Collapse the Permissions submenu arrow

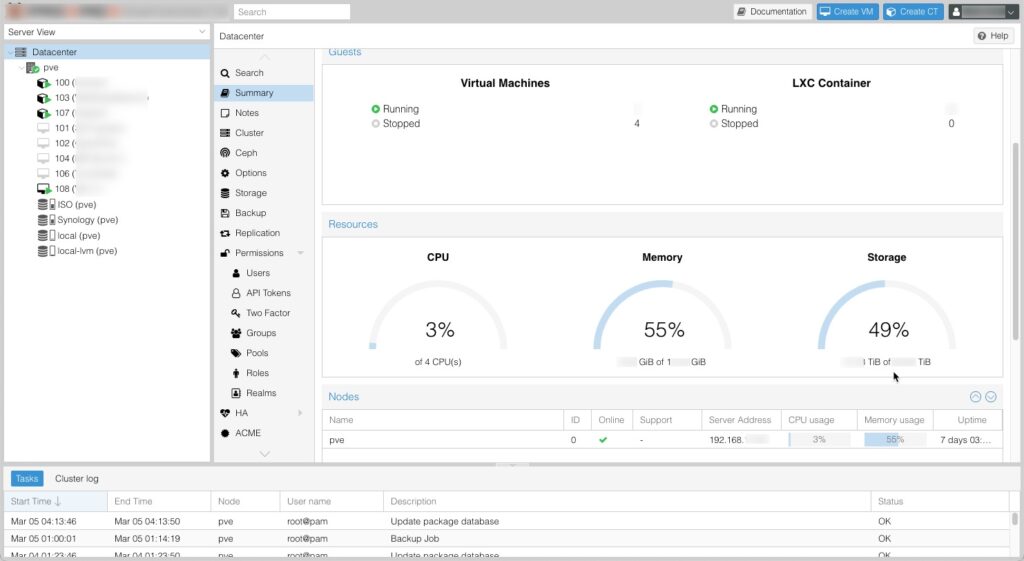click(300, 253)
